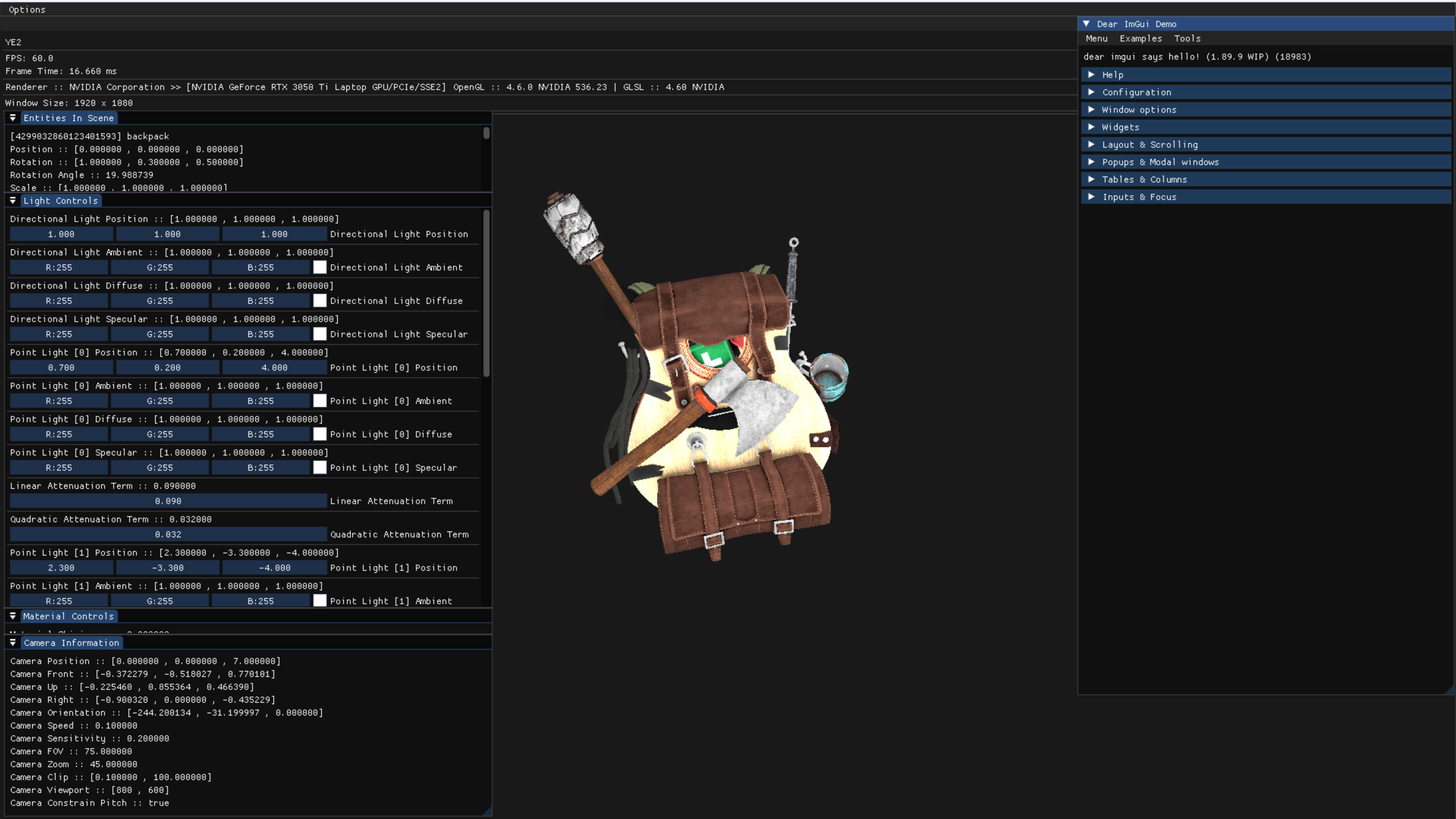1456x819 pixels.
Task: Open the Options menu
Action: coord(27,9)
